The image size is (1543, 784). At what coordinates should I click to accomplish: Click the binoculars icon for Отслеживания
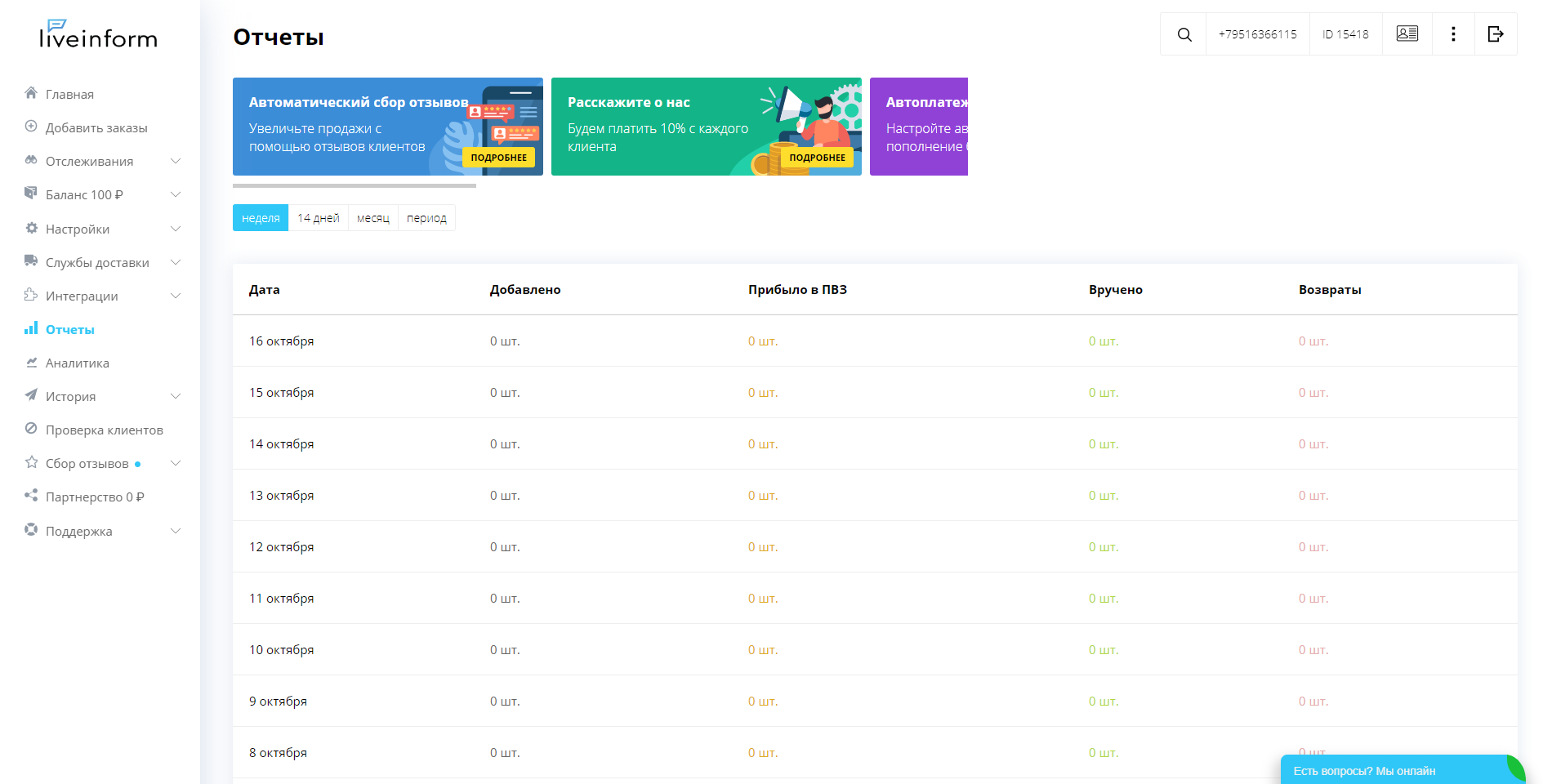tap(31, 160)
